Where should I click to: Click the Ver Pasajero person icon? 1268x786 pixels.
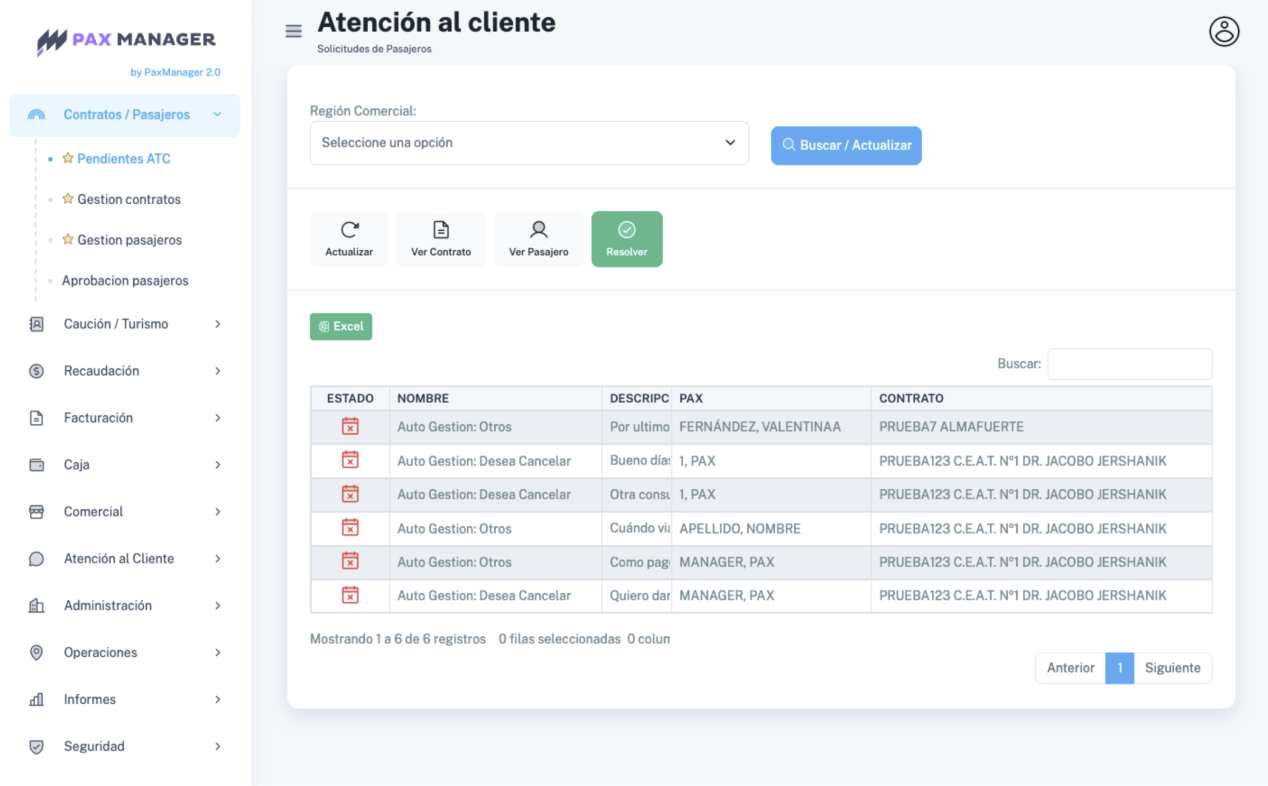[538, 230]
